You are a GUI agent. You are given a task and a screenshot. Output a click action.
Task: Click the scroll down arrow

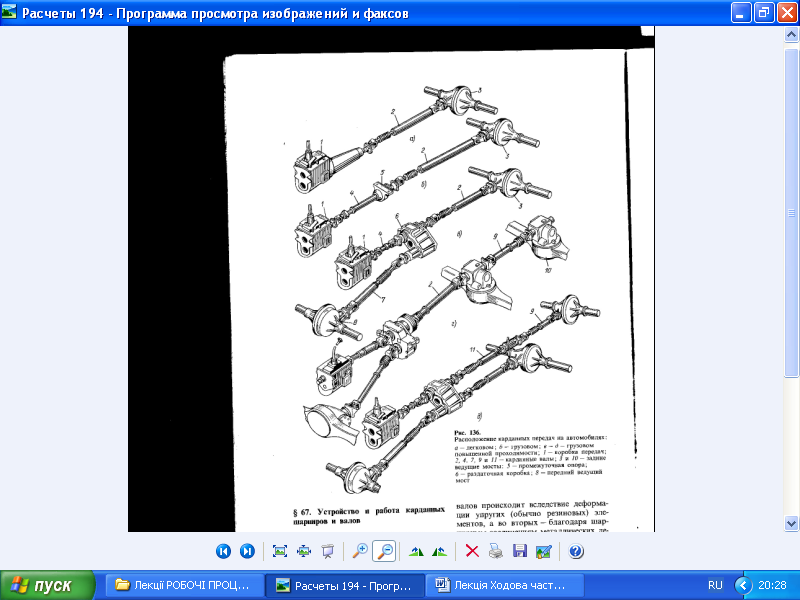click(791, 523)
